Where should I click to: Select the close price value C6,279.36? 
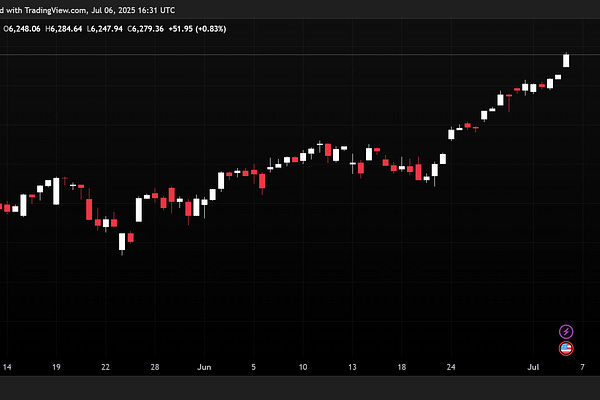[x=145, y=29]
